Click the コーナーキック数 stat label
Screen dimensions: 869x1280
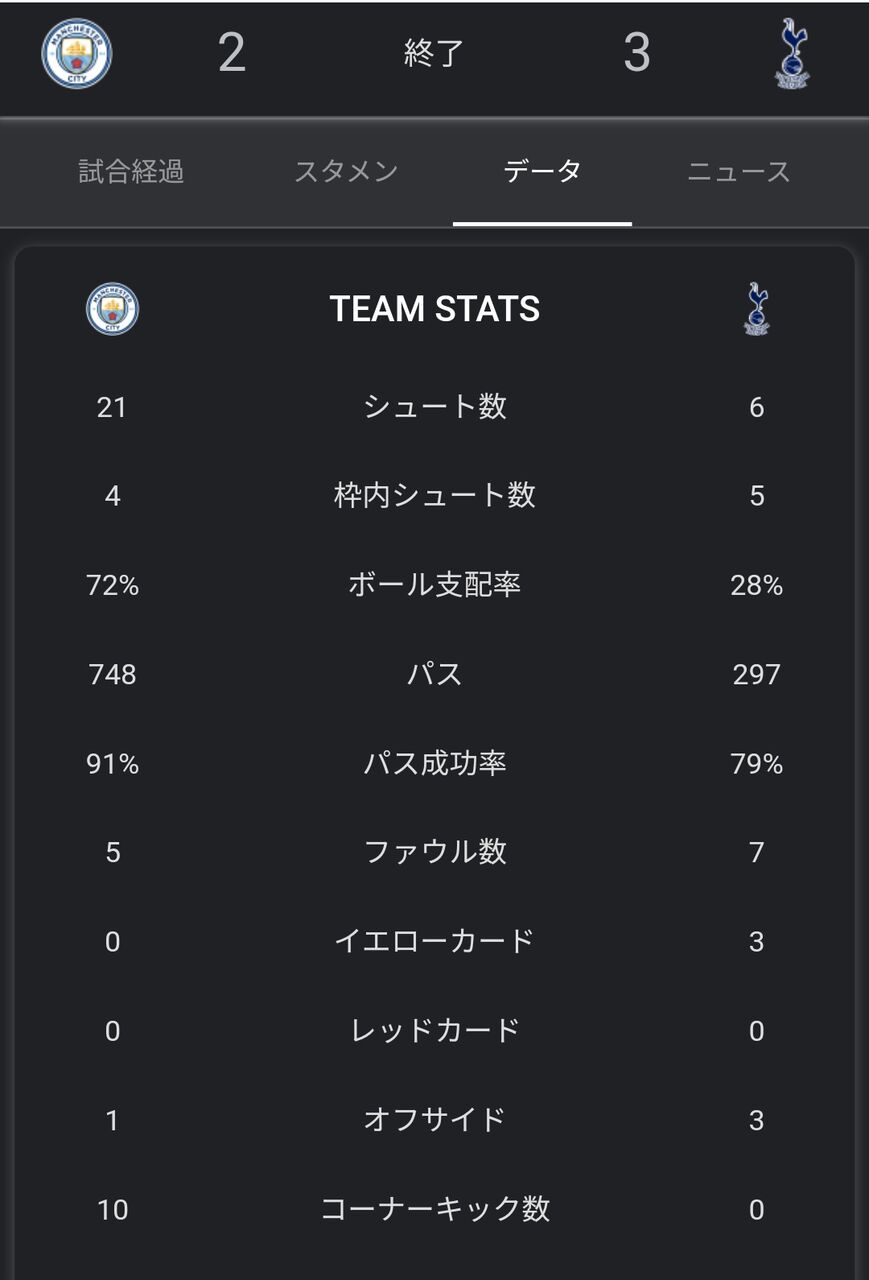point(435,1209)
